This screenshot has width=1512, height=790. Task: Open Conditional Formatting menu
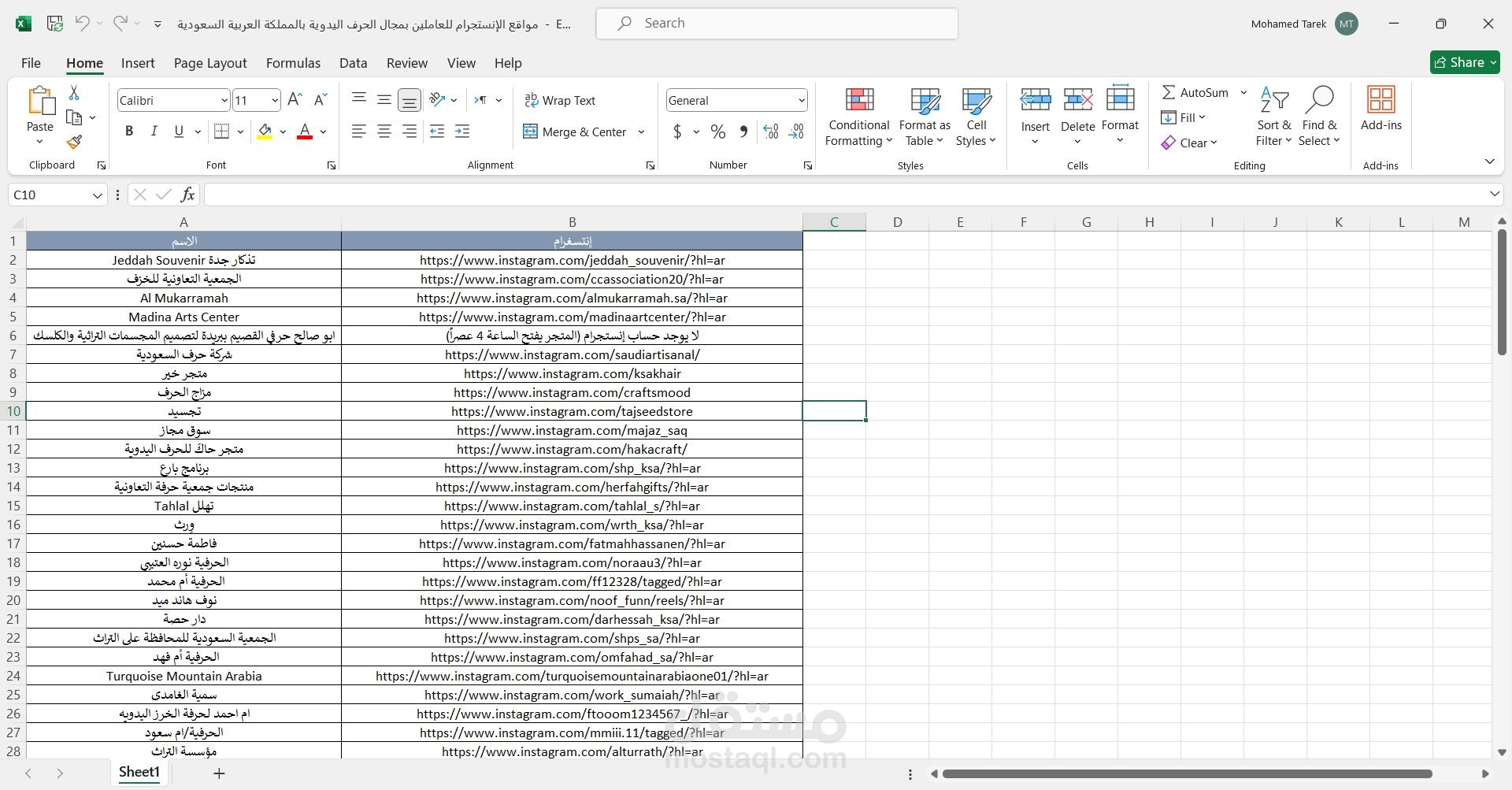click(859, 117)
